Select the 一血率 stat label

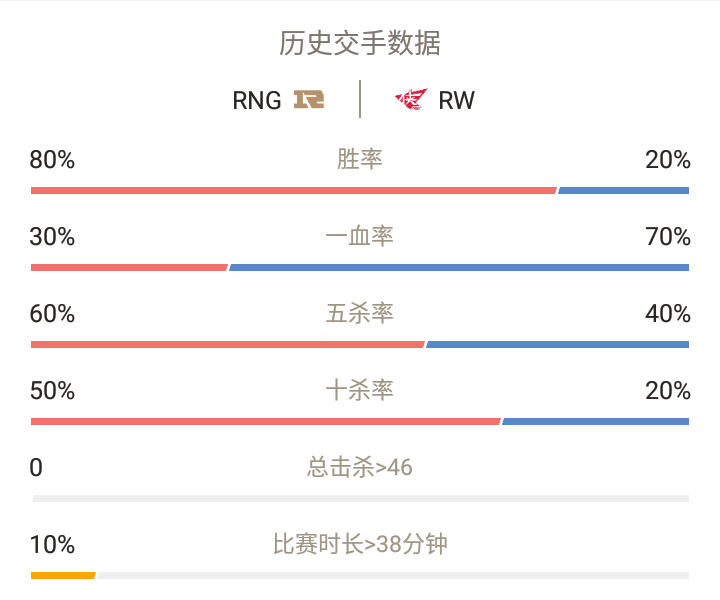pos(360,236)
